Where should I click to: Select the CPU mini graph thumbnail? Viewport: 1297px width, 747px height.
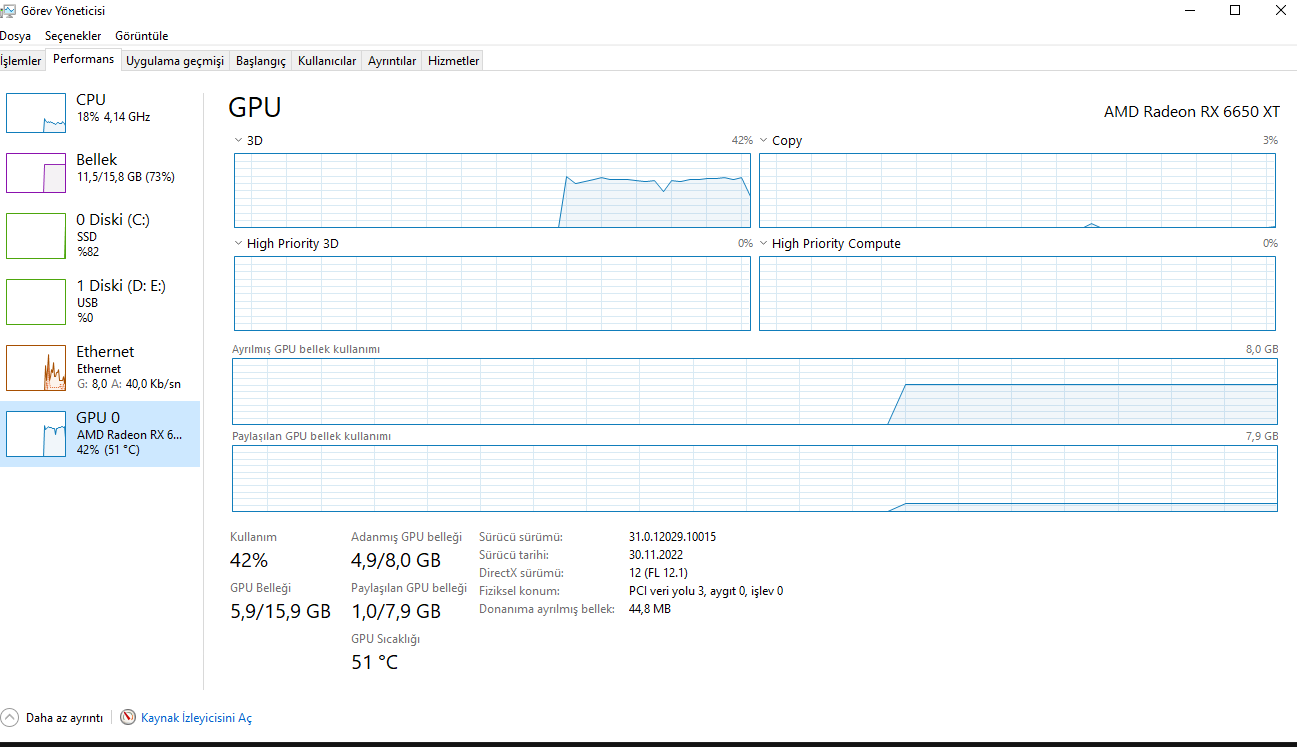click(36, 112)
